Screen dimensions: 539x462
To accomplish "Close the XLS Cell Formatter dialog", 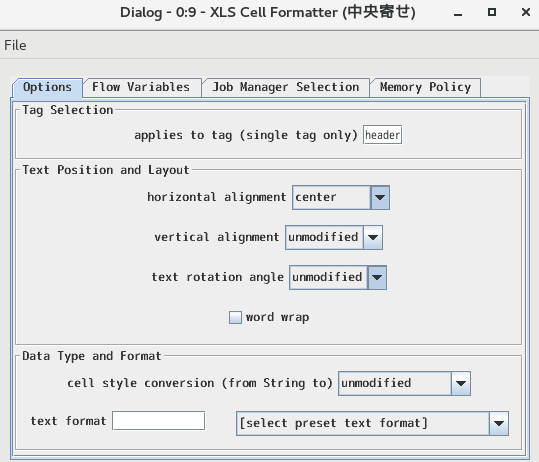I will (526, 12).
